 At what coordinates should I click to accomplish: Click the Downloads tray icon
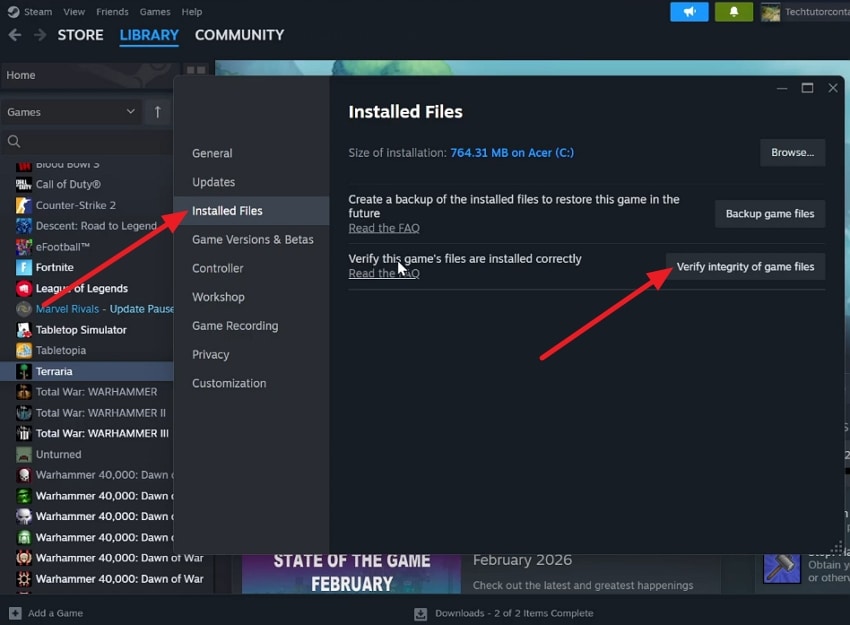[420, 614]
